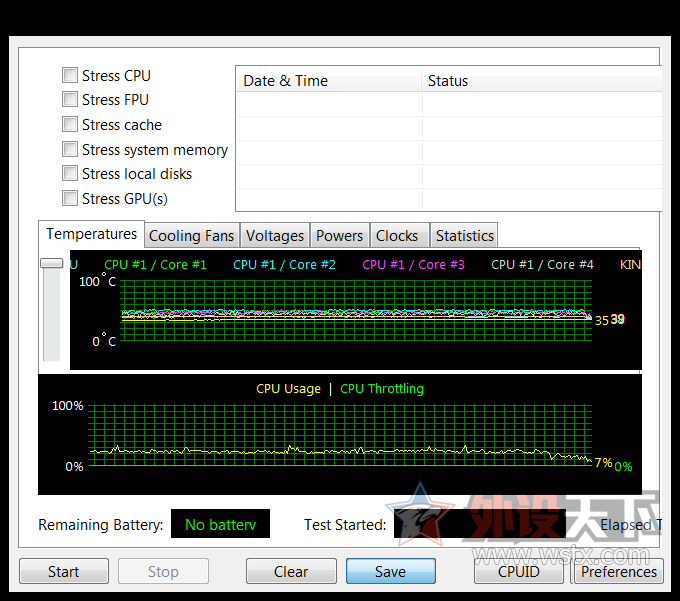The width and height of the screenshot is (680, 601).
Task: Click the No battery status field
Action: click(220, 524)
